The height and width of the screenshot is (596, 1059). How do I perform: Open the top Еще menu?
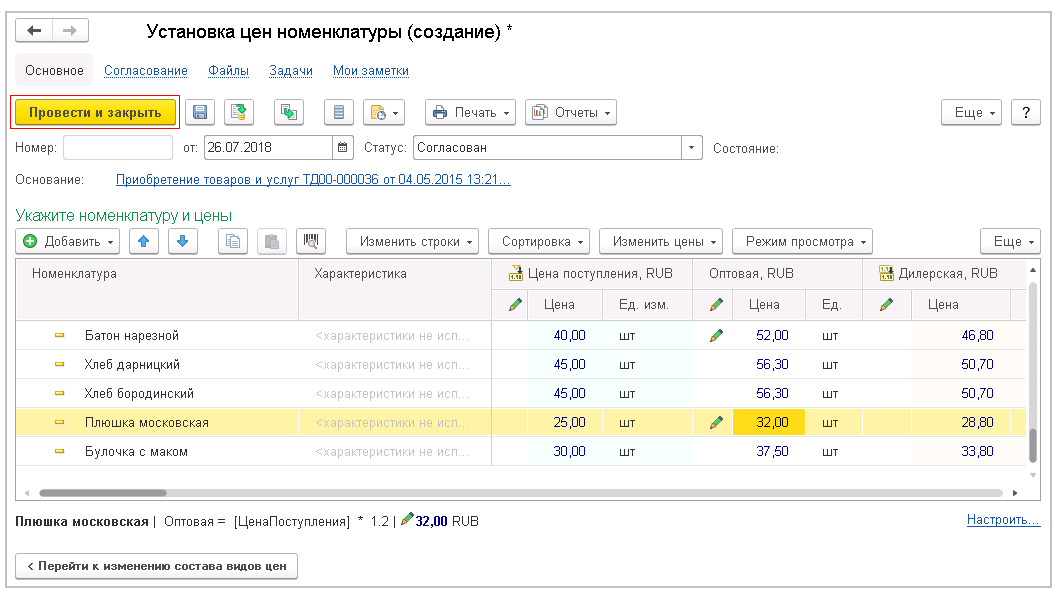tap(971, 112)
